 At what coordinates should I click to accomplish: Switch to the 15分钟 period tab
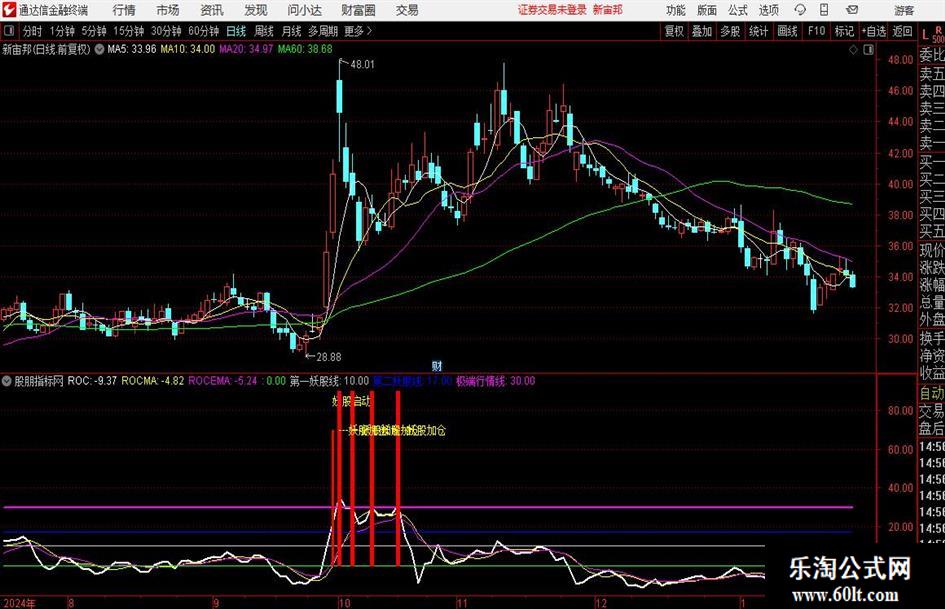(x=129, y=31)
